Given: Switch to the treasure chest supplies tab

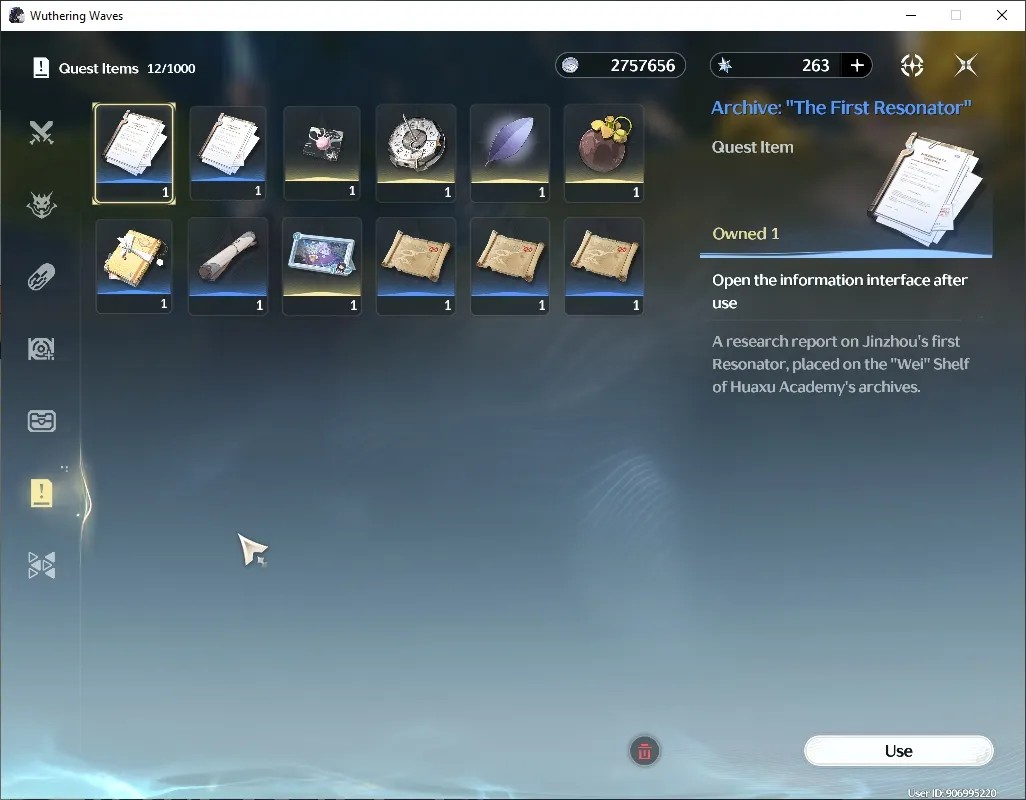Looking at the screenshot, I should click(41, 421).
